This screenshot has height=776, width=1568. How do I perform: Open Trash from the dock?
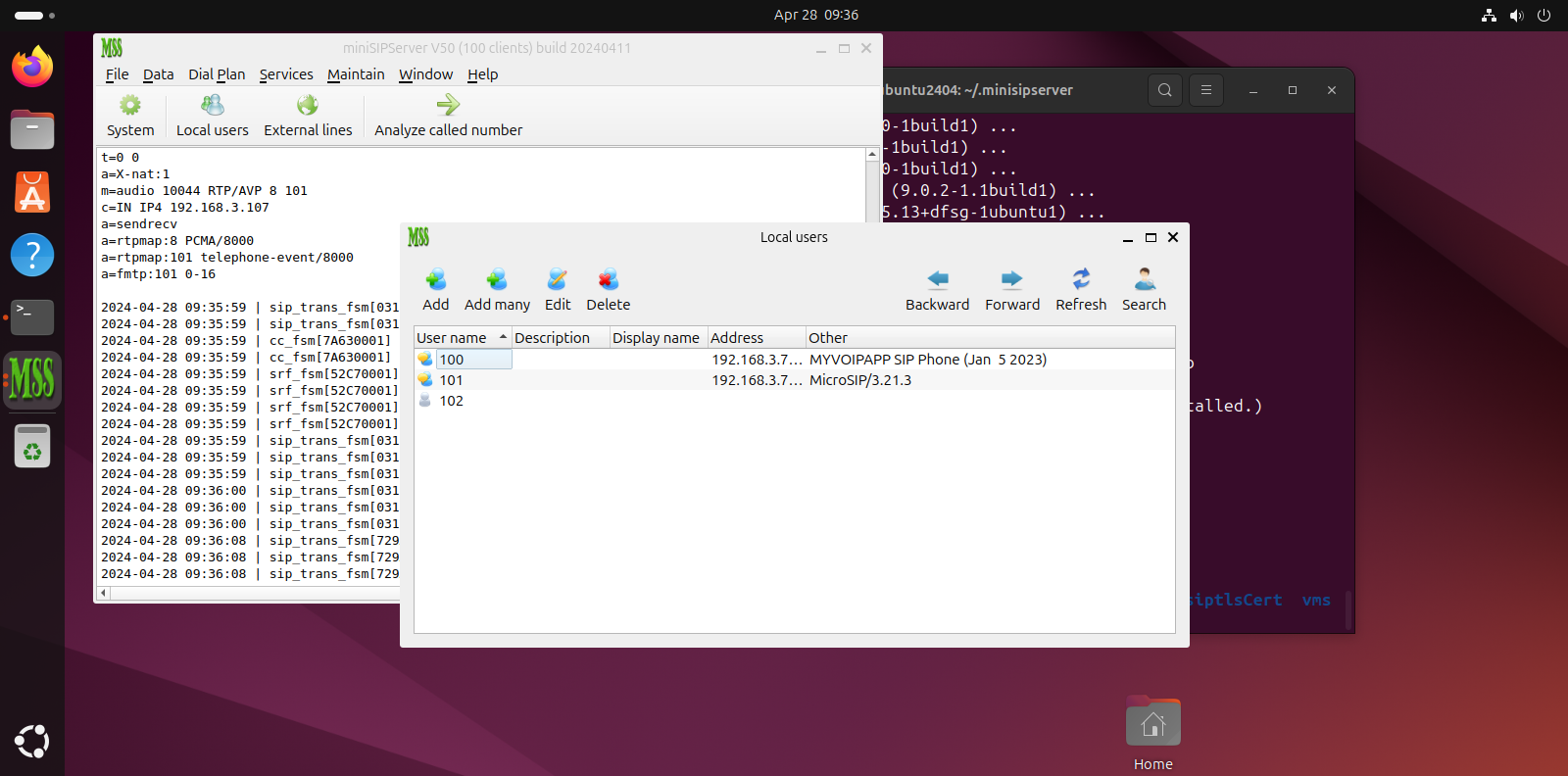32,446
